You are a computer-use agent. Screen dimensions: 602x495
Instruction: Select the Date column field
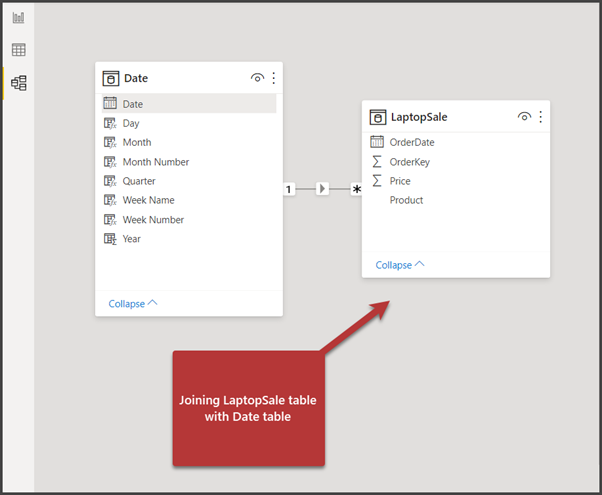(189, 104)
